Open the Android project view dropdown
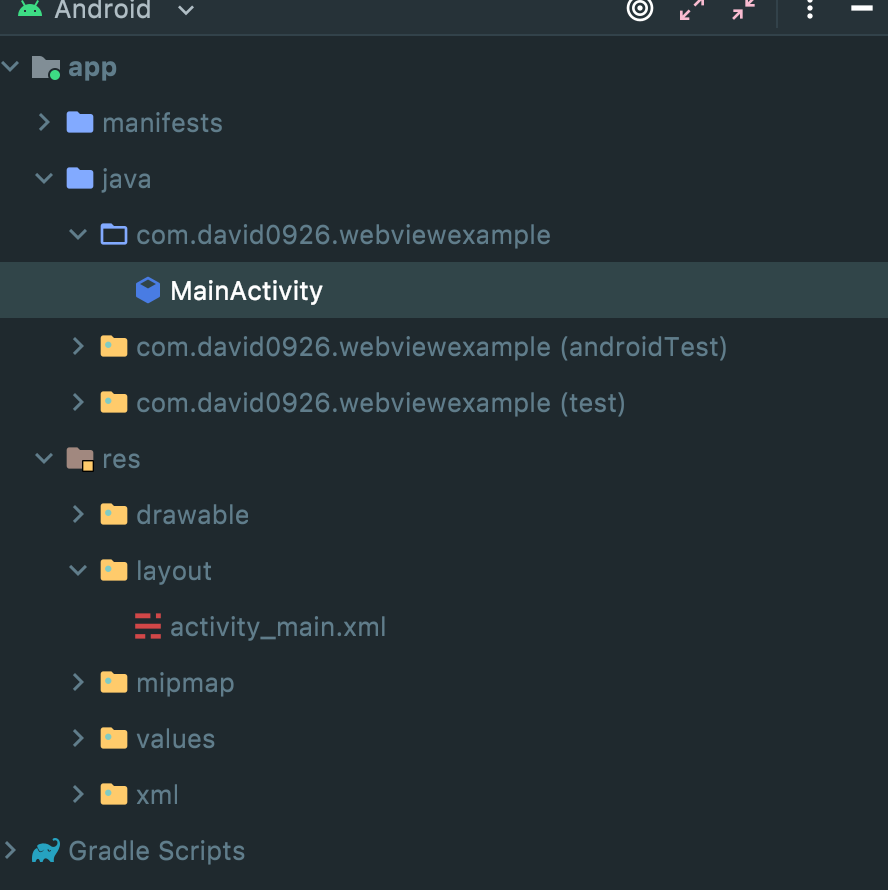888x890 pixels. pyautogui.click(x=185, y=11)
